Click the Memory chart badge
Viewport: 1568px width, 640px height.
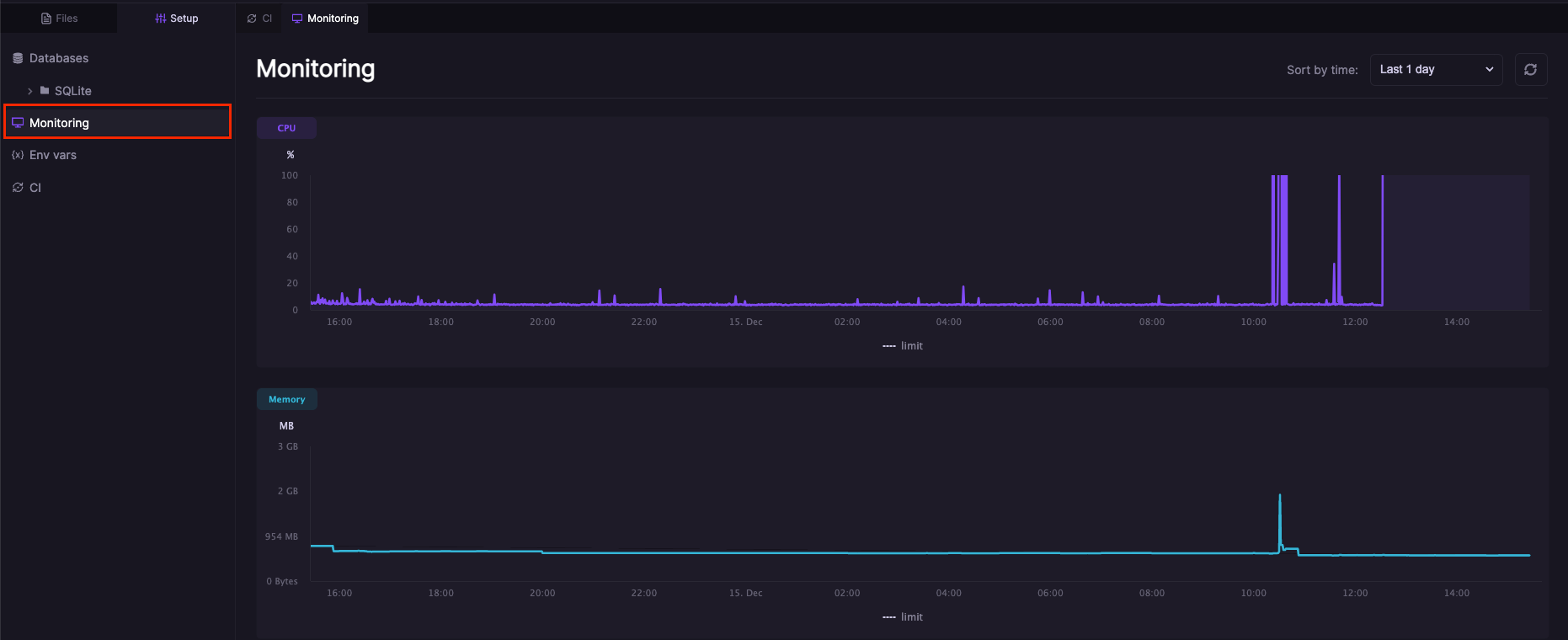coord(286,399)
